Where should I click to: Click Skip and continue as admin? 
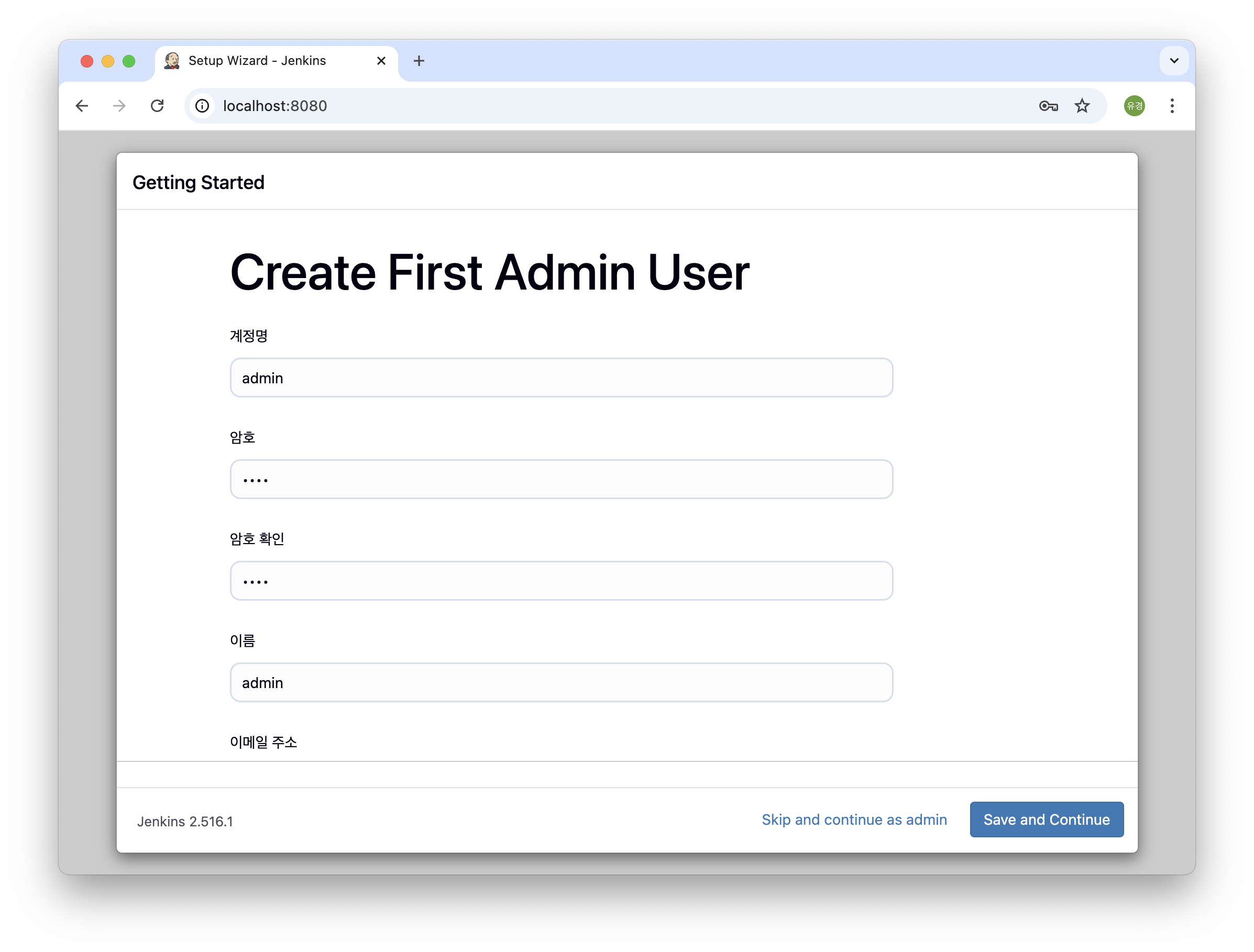pos(854,820)
